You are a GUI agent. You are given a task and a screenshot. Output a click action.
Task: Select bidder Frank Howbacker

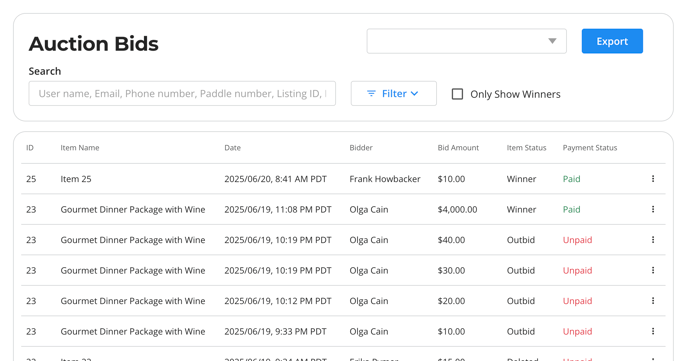[385, 179]
